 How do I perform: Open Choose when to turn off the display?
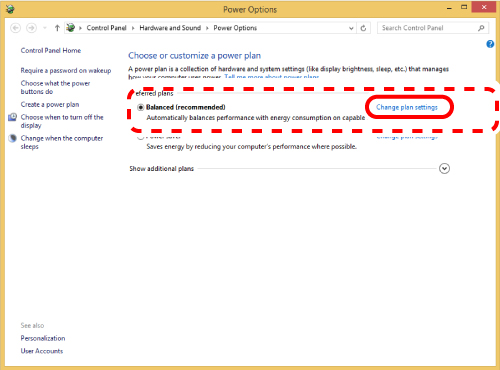62,121
